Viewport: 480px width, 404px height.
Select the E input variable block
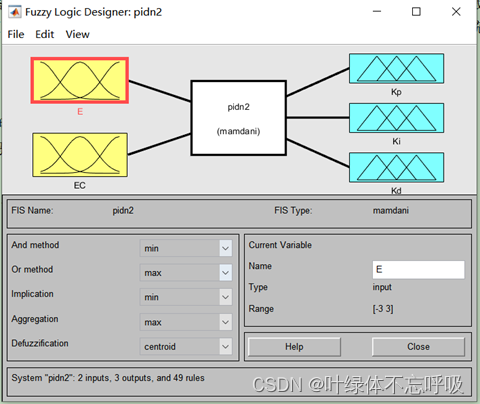pos(80,80)
